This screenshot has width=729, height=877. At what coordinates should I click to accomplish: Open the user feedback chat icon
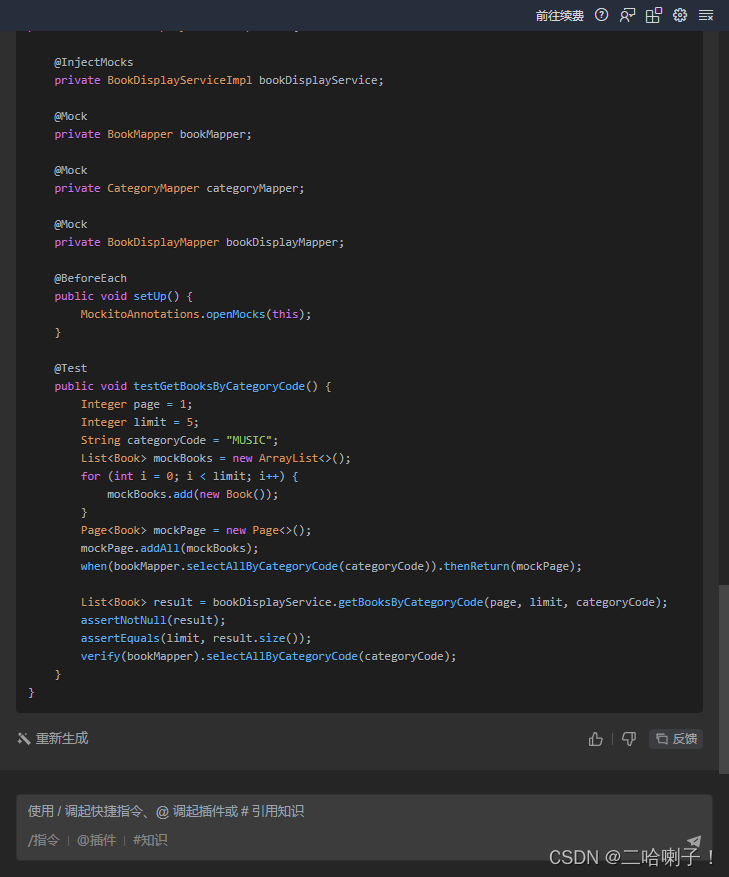click(x=627, y=15)
